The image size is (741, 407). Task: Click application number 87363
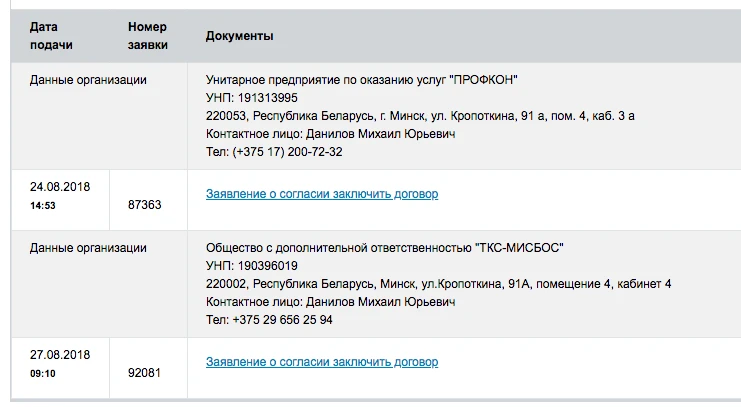click(x=145, y=205)
